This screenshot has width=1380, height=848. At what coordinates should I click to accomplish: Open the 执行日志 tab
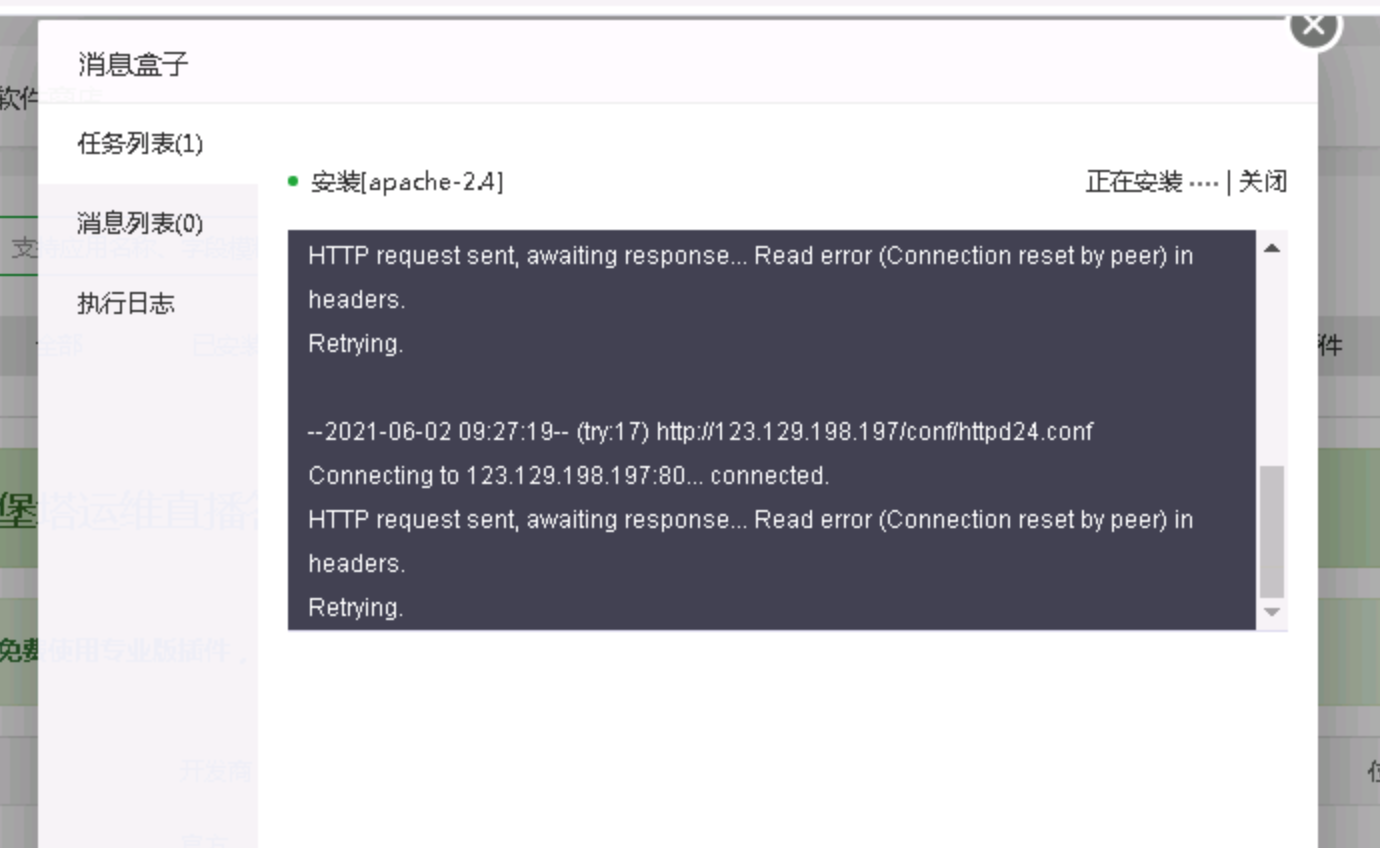pyautogui.click(x=126, y=303)
